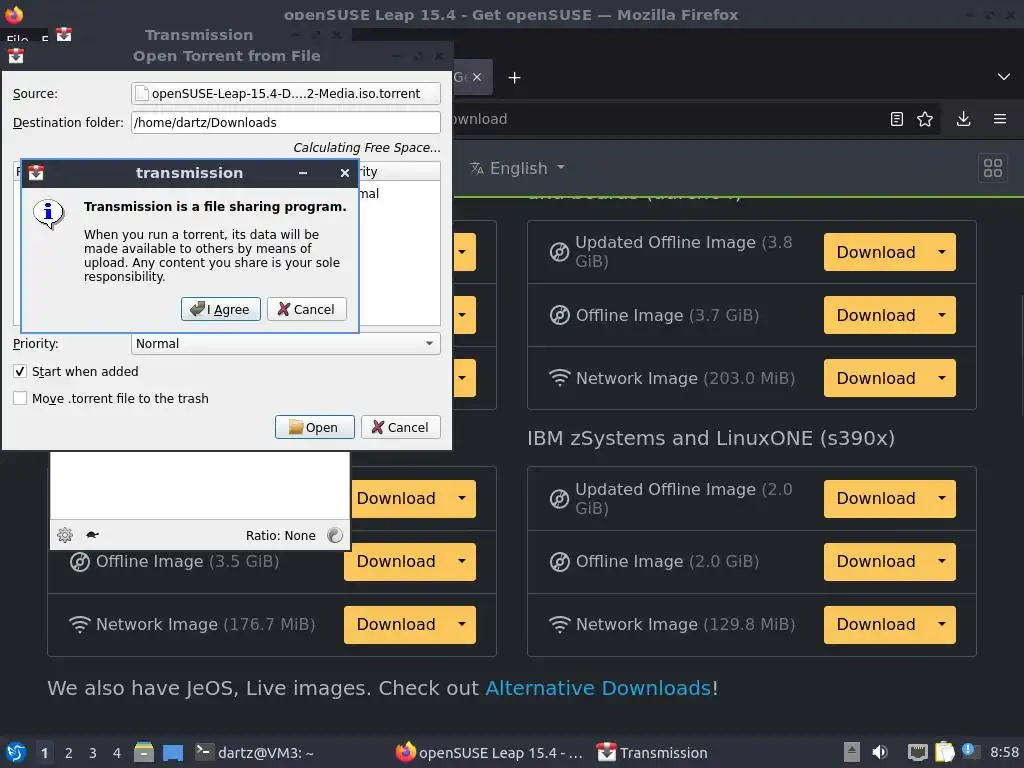Bookmark this page star icon
The image size is (1024, 768).
[x=925, y=119]
